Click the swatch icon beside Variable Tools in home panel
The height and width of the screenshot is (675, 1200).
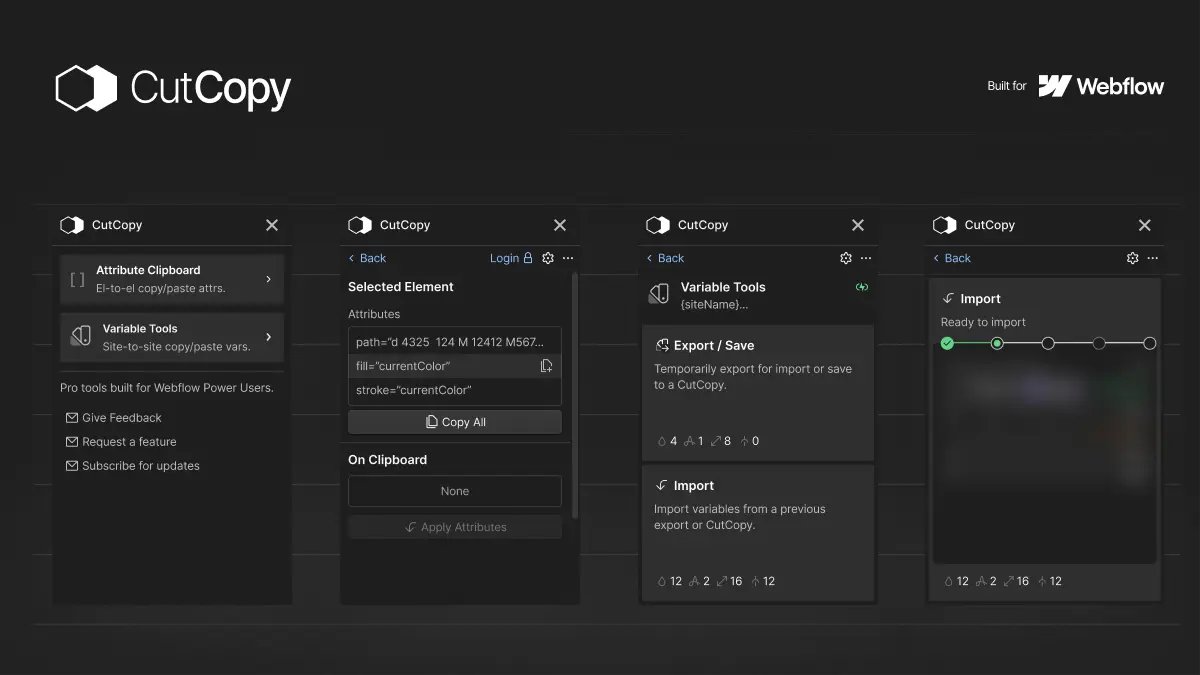80,337
